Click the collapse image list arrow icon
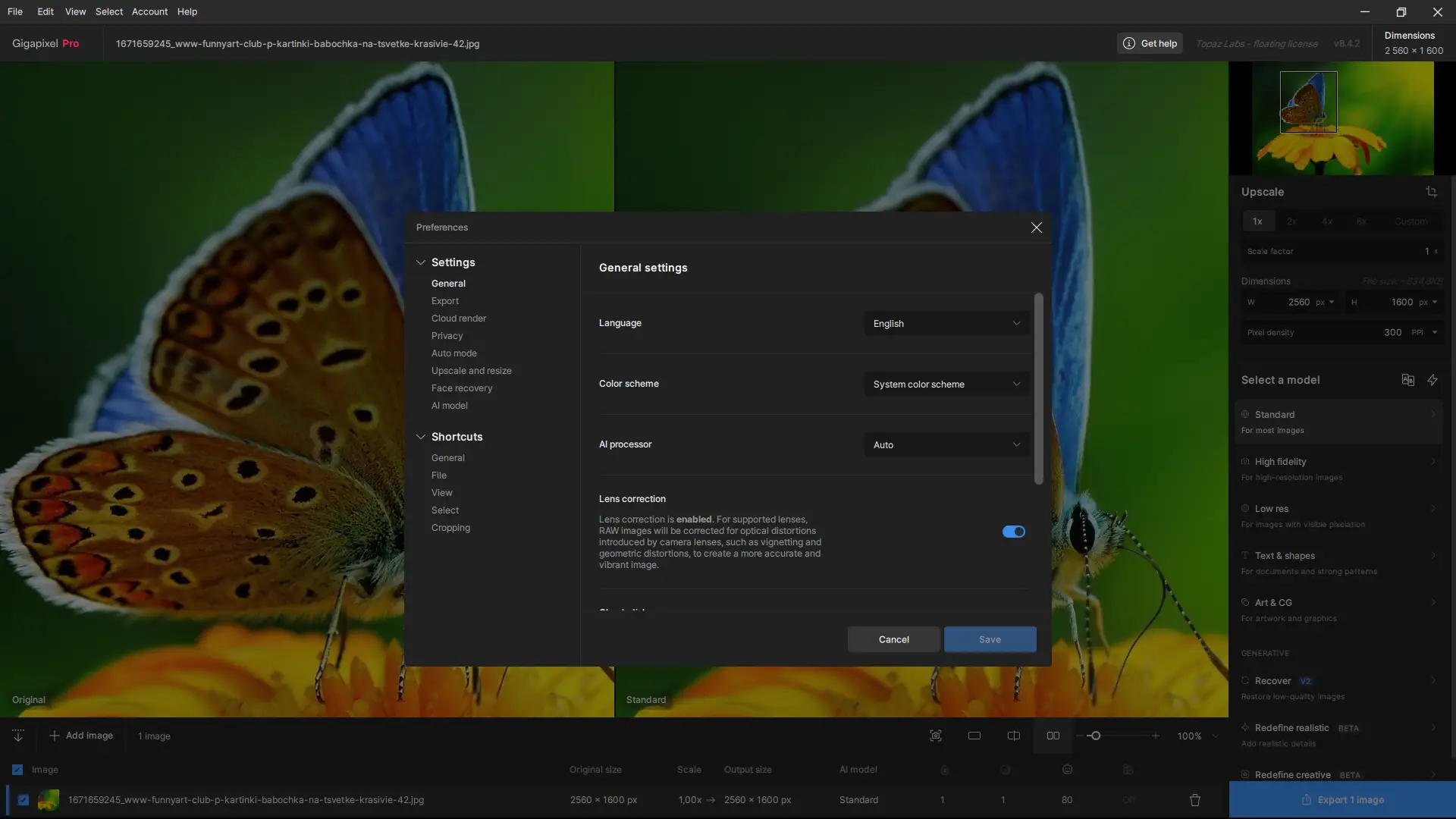The image size is (1456, 819). click(x=18, y=736)
